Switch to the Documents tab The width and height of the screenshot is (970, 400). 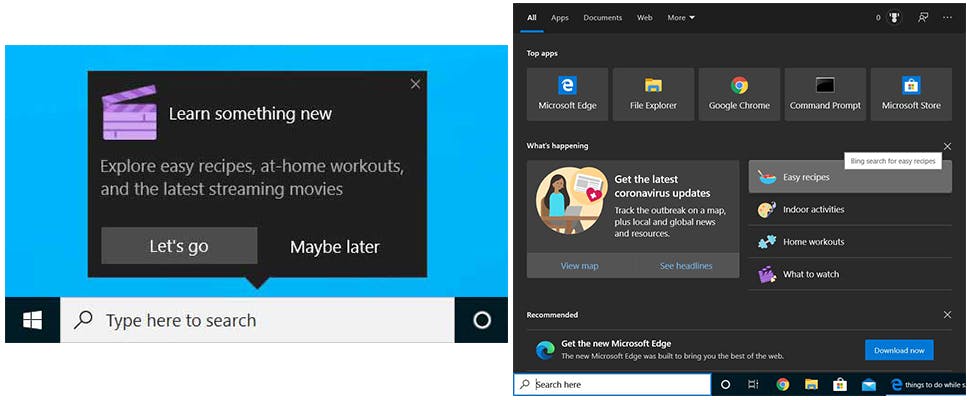(x=602, y=18)
